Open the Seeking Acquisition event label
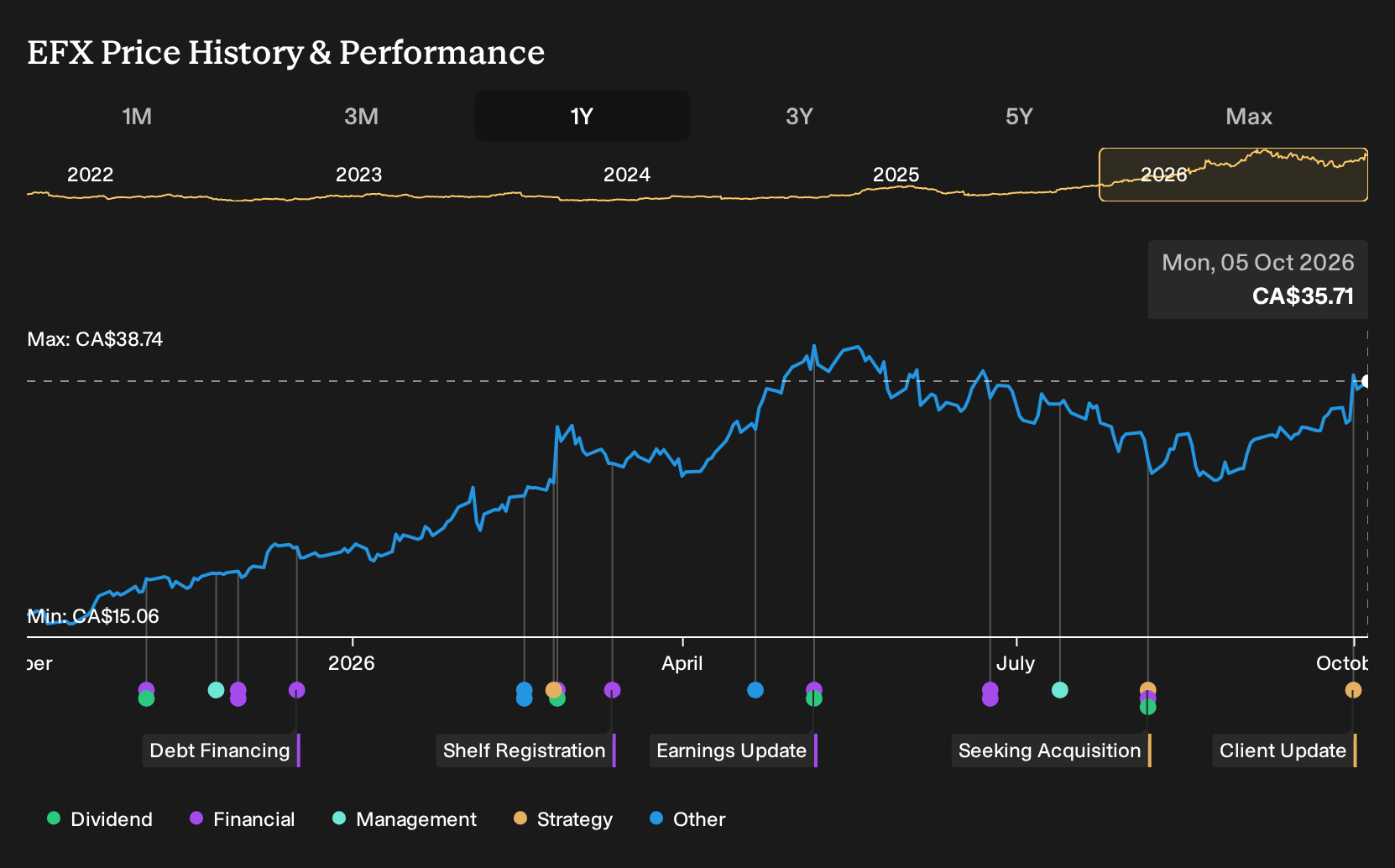Screen dimensions: 1395x868 point(1051,750)
